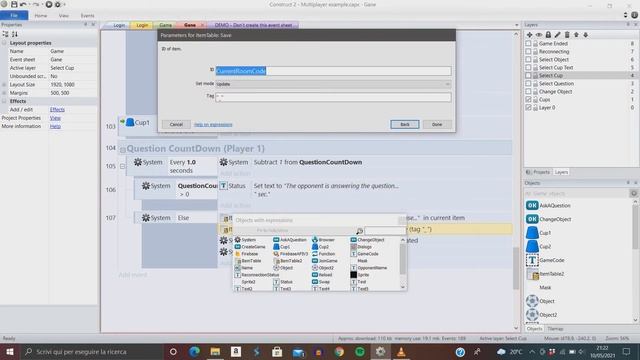
Task: Switch to the DEMO event sheet tab
Action: click(x=253, y=25)
